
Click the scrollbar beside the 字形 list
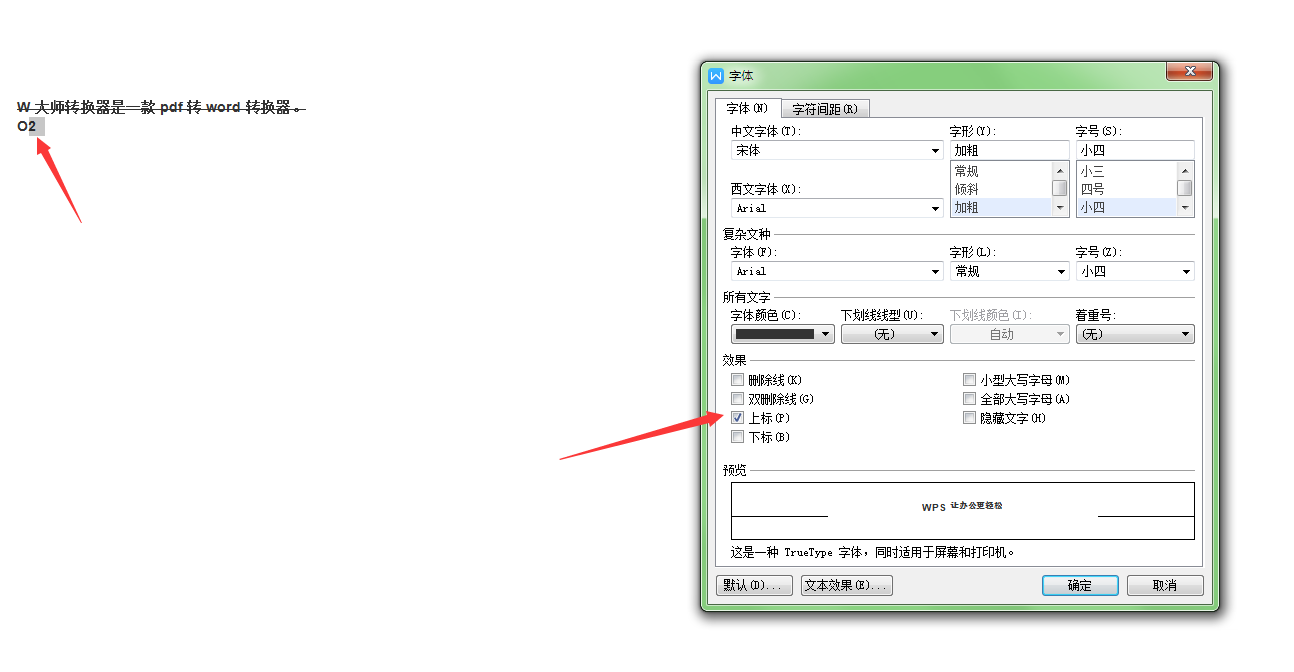coord(1061,188)
